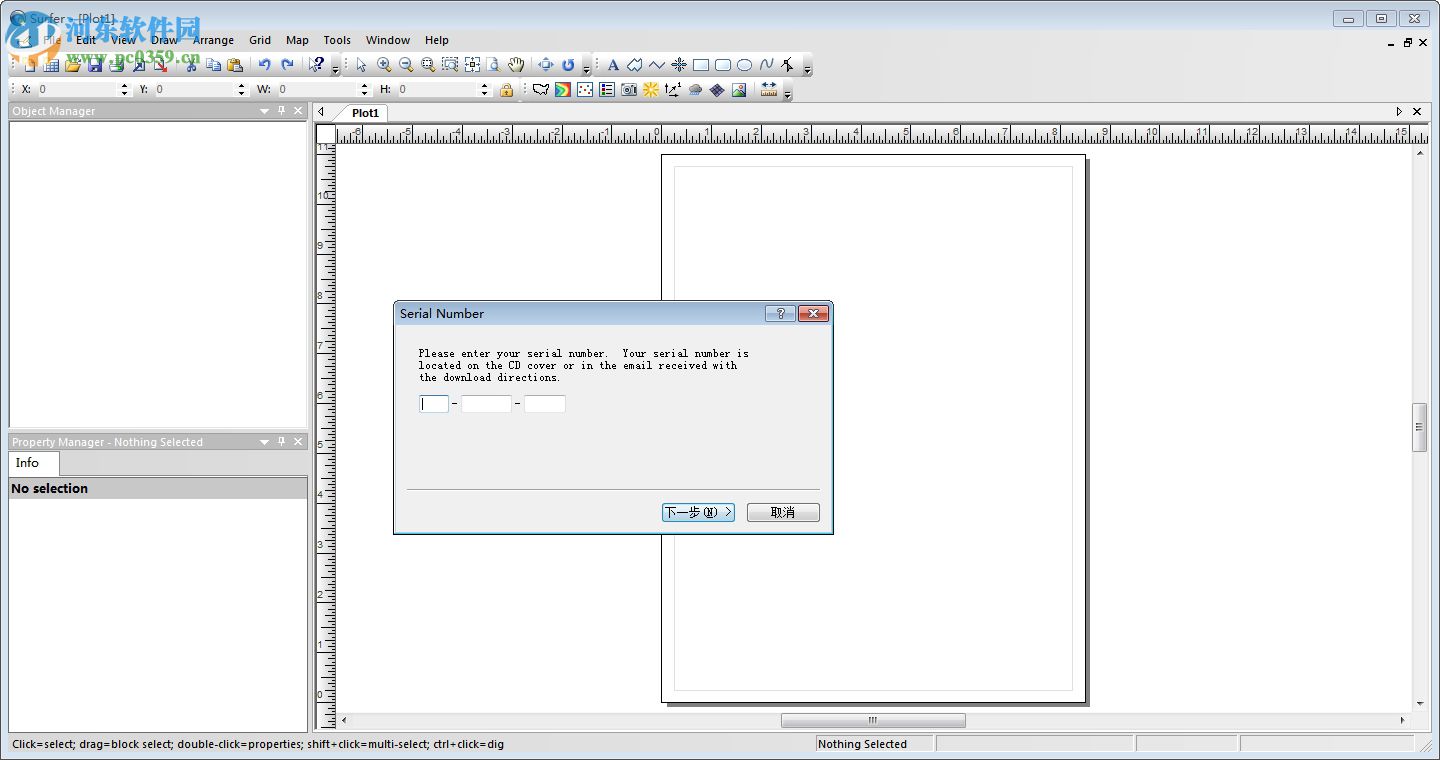Click the 取消 cancel button
1440x760 pixels.
[x=783, y=512]
